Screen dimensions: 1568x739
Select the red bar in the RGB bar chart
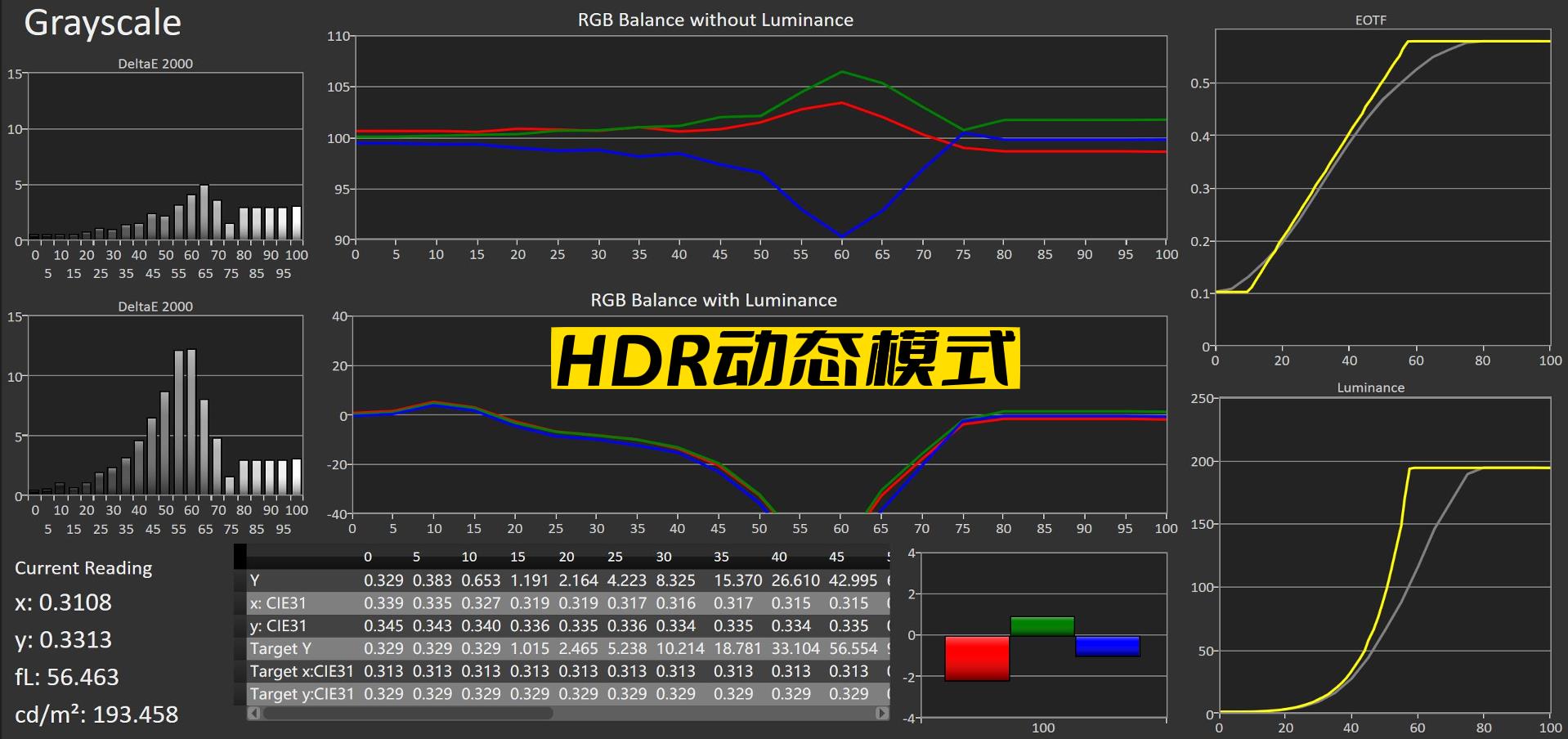pyautogui.click(x=977, y=658)
